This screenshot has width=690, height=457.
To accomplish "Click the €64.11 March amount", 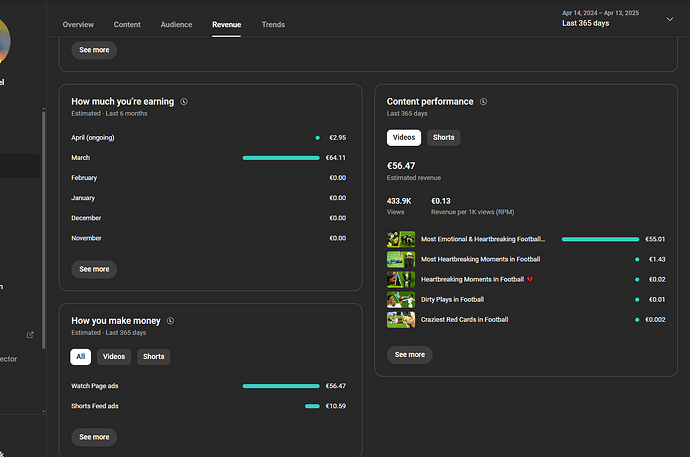I will click(336, 158).
